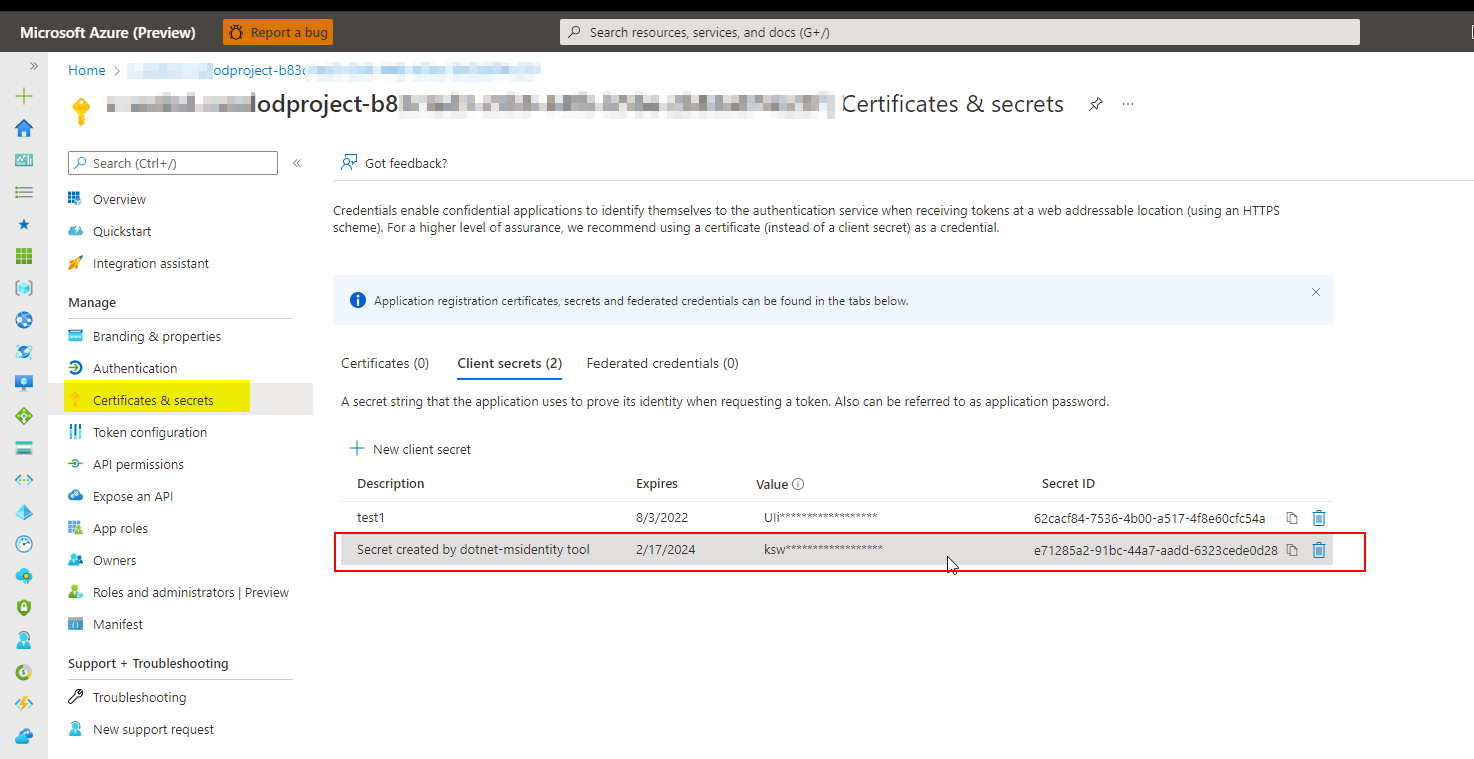Click the Value column info icon
This screenshot has width=1474, height=759.
tap(798, 484)
